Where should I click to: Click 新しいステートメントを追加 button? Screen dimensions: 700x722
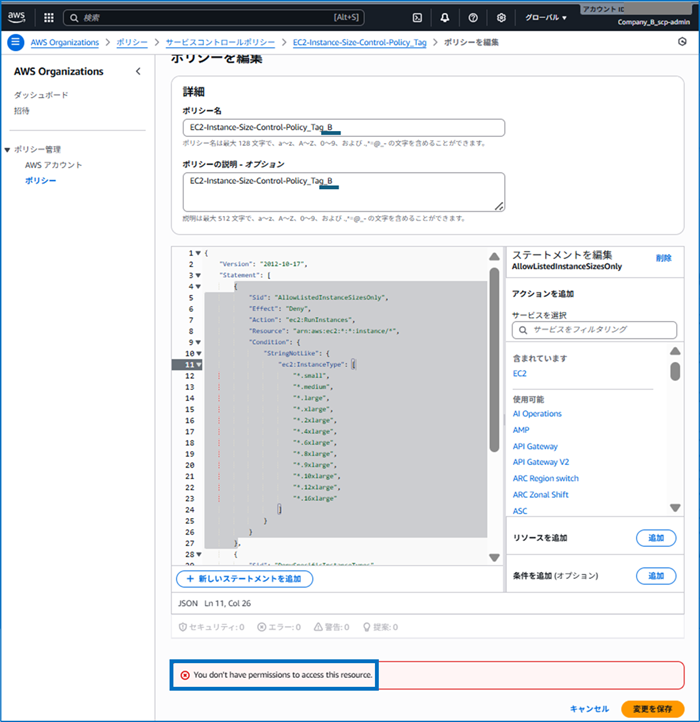[x=245, y=579]
